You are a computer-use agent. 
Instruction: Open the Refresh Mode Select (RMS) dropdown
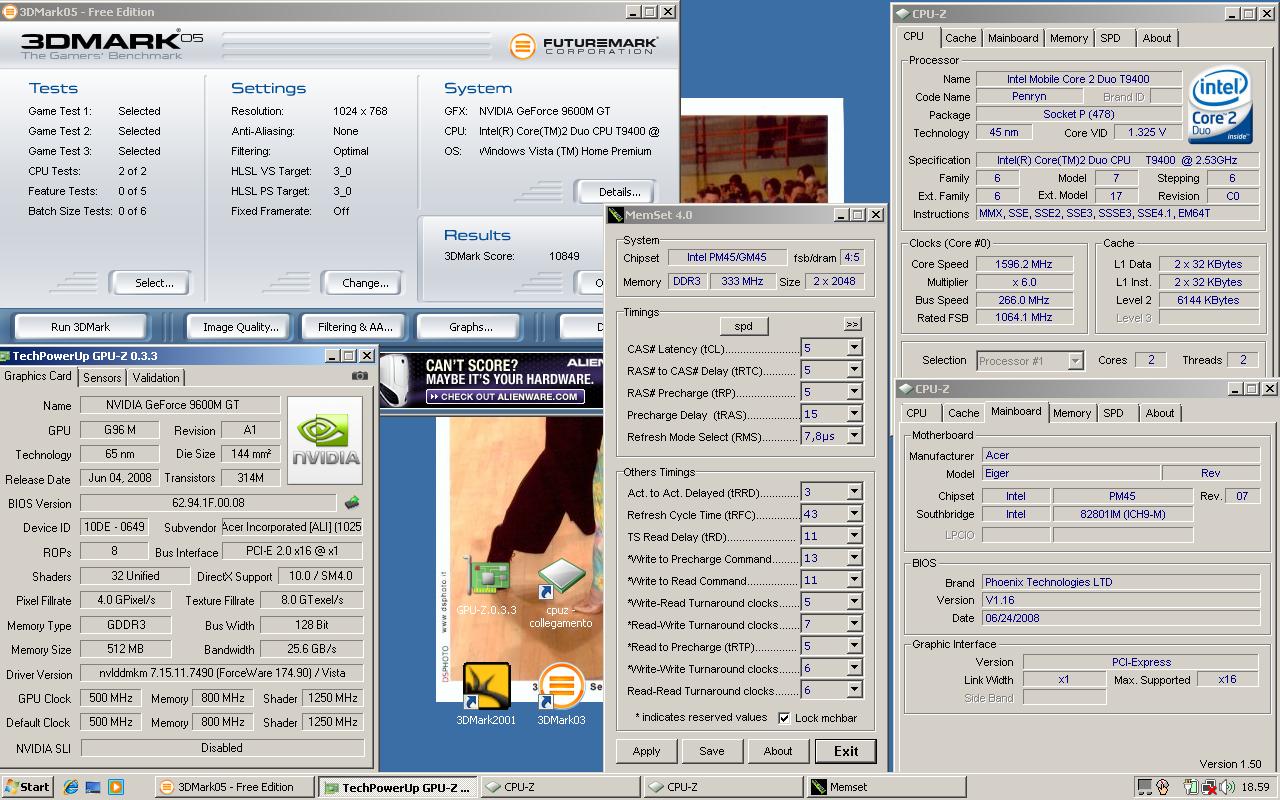(854, 436)
